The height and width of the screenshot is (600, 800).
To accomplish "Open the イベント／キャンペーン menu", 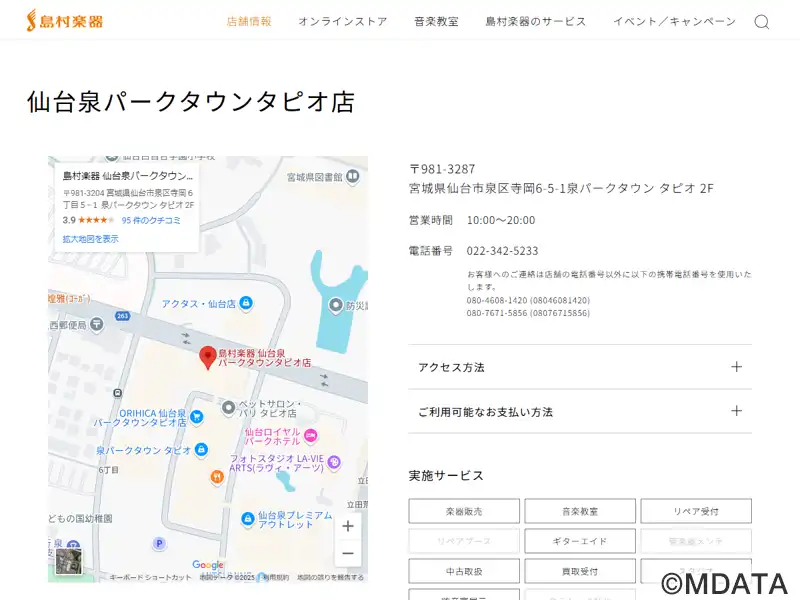I will [674, 21].
